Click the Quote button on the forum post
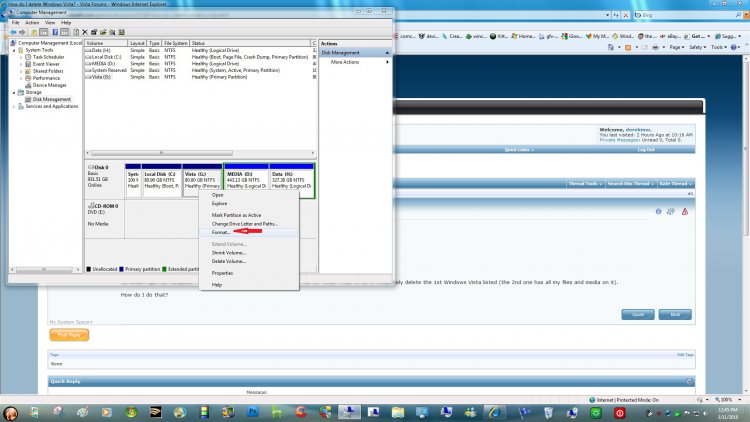750x422 pixels. (x=638, y=314)
